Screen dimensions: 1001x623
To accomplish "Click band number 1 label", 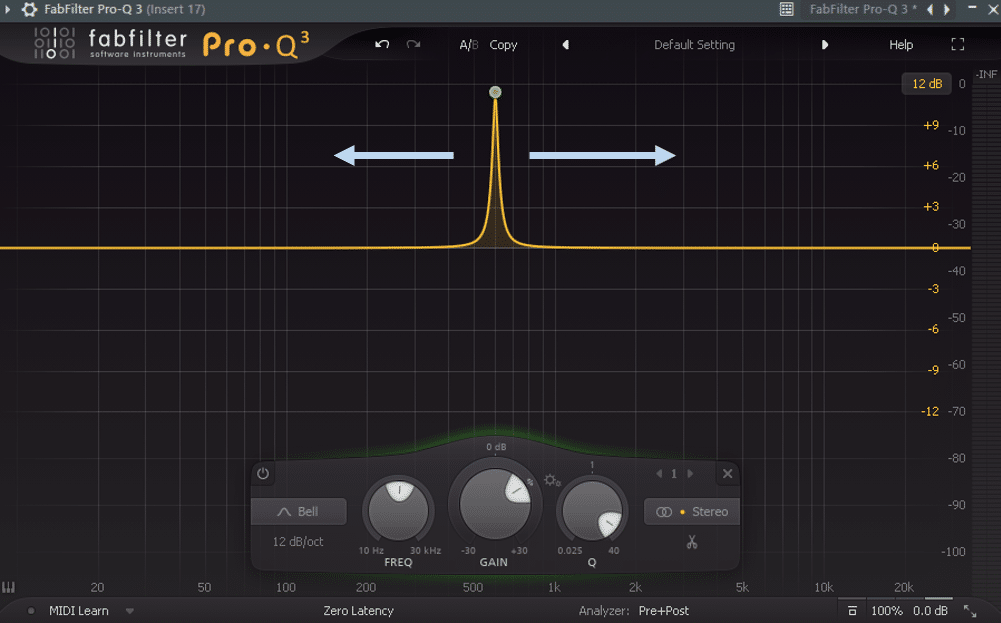I will (x=674, y=474).
